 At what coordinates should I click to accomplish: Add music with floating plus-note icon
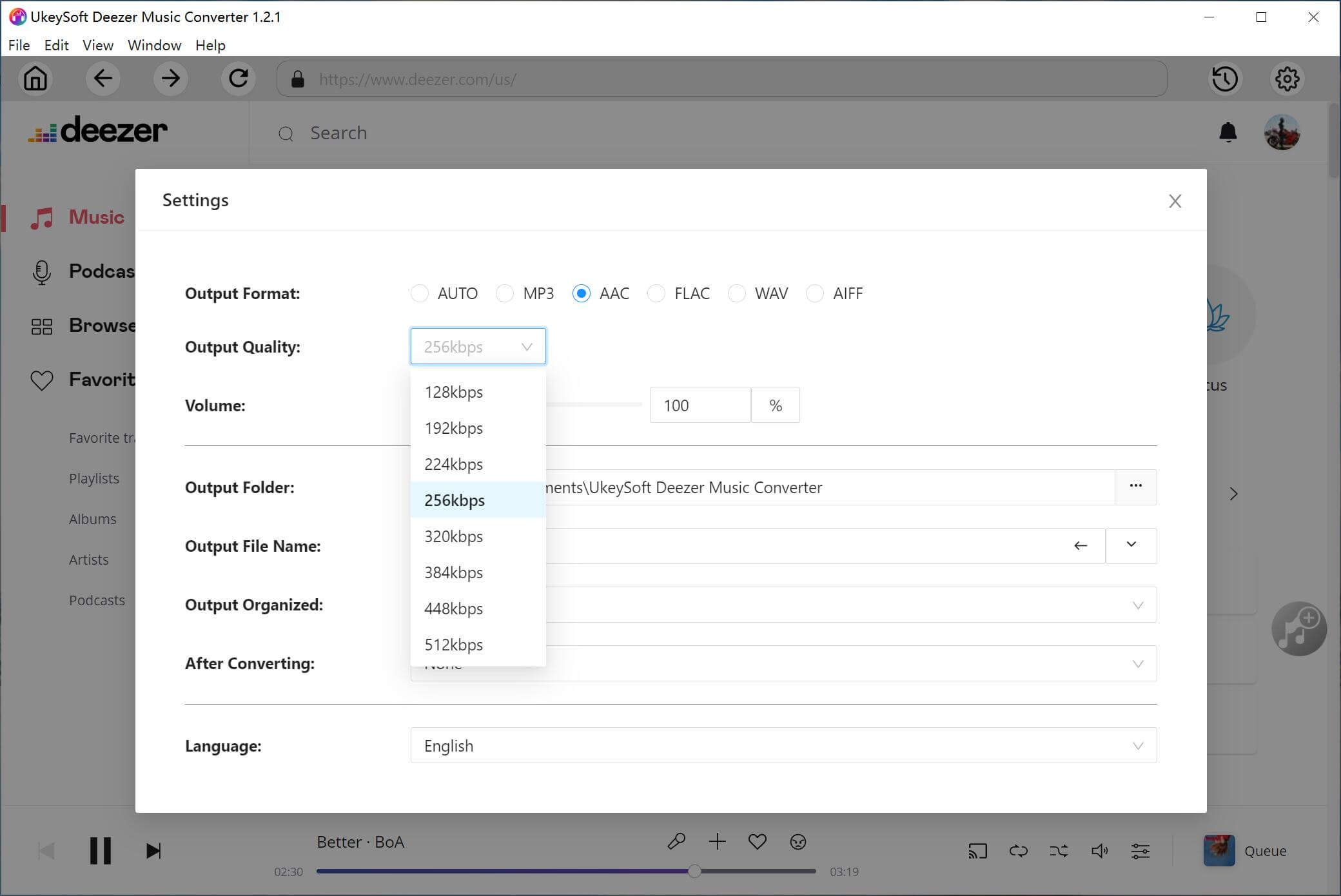(x=1298, y=628)
